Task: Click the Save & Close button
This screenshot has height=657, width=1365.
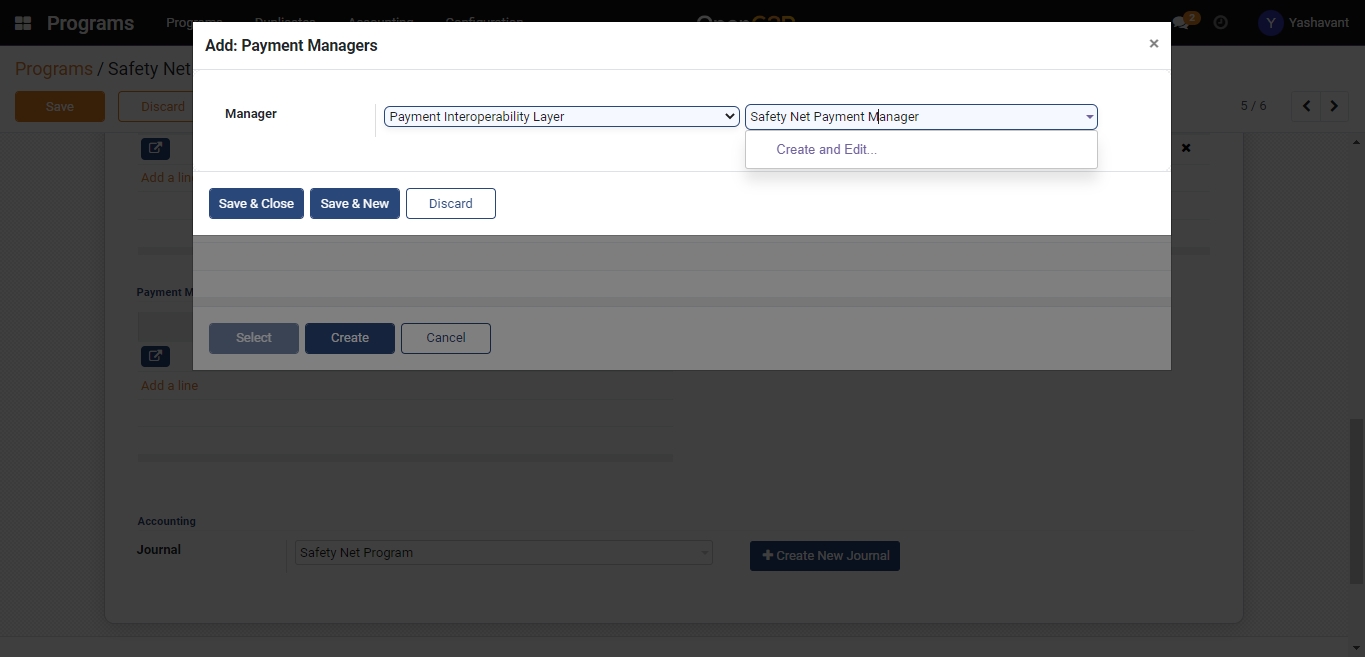Action: click(256, 204)
